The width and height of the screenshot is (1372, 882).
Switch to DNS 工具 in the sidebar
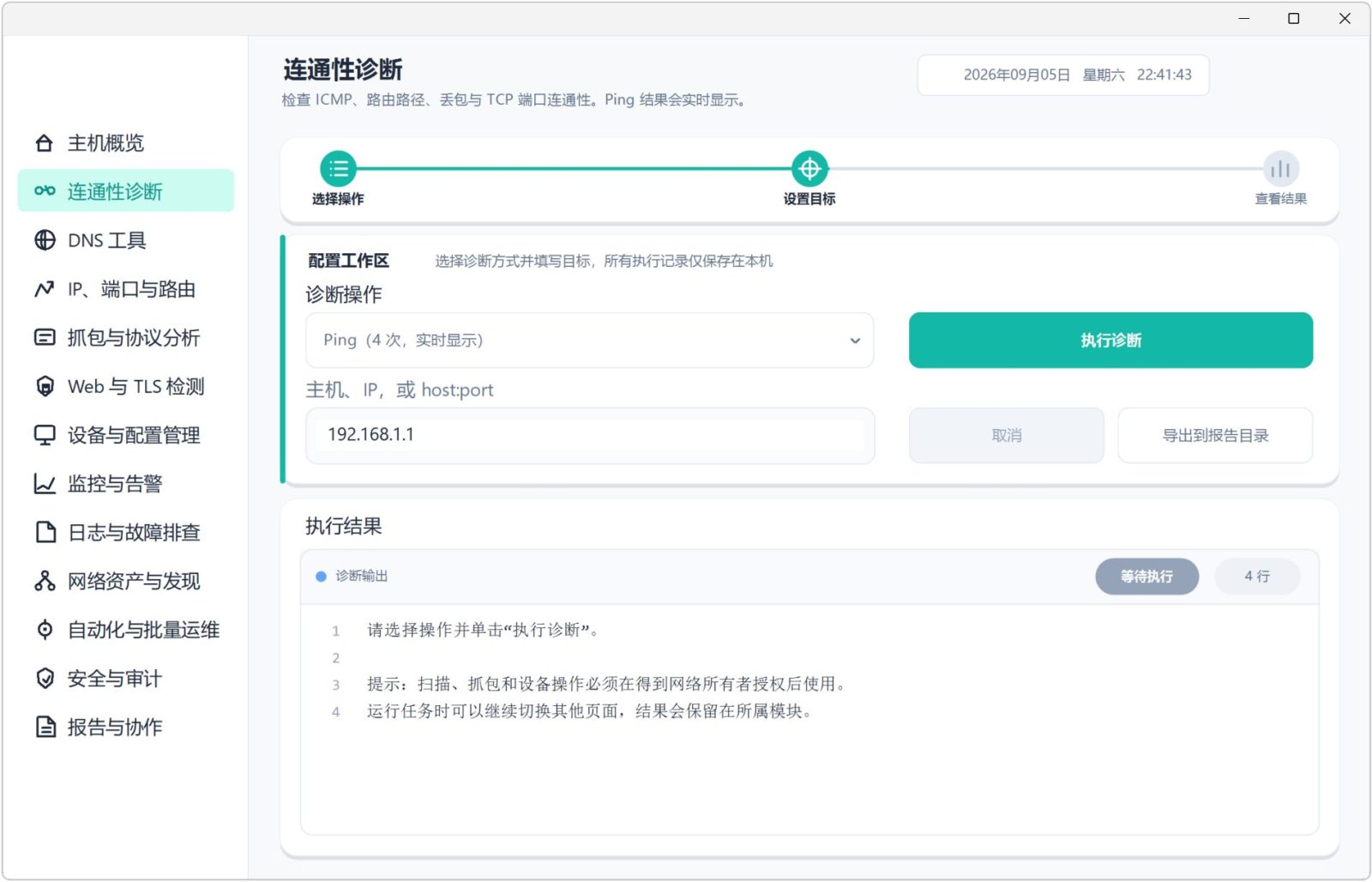(126, 240)
